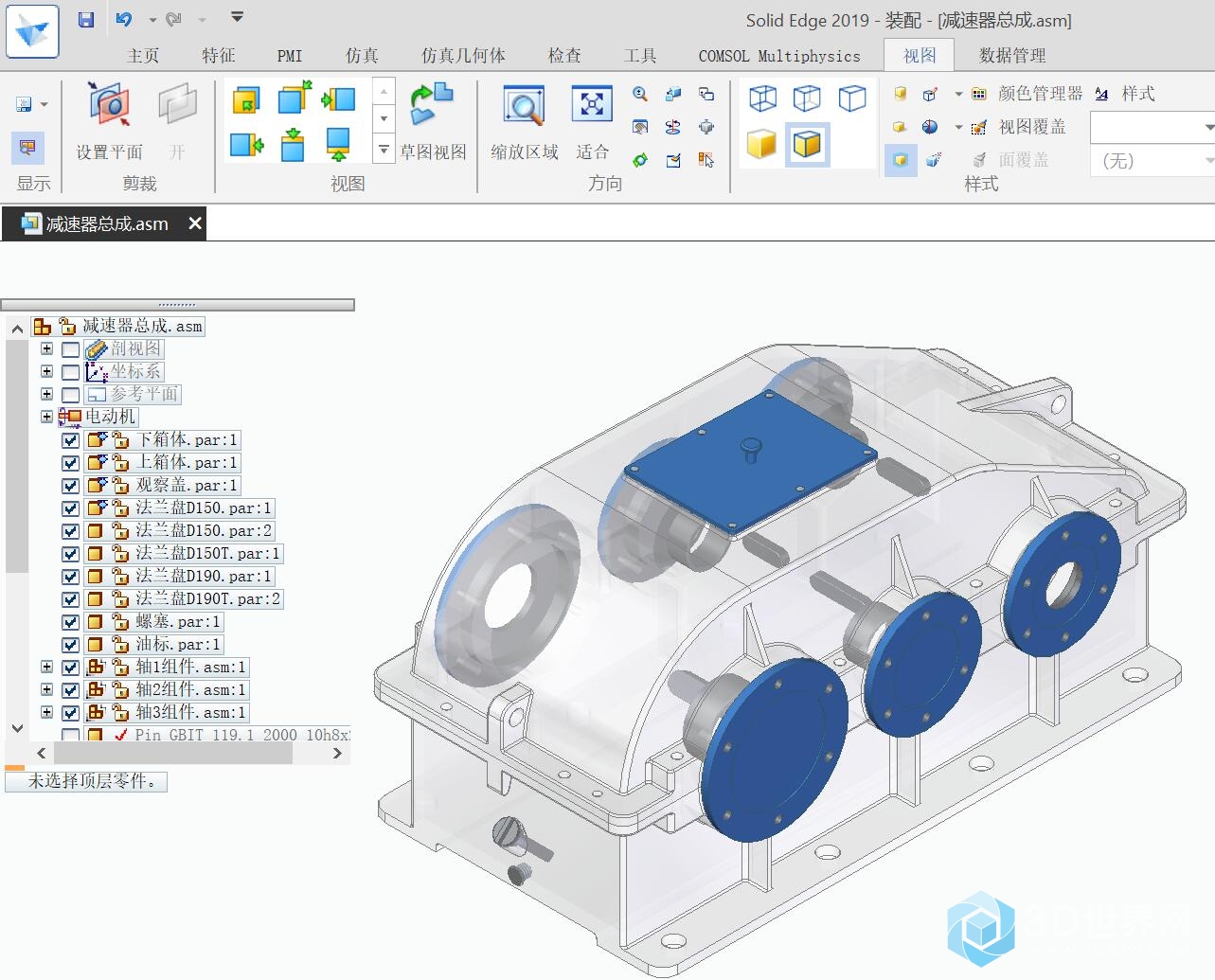Switch to the 特征 (Features) ribbon tab
The height and width of the screenshot is (980, 1215).
[x=219, y=56]
